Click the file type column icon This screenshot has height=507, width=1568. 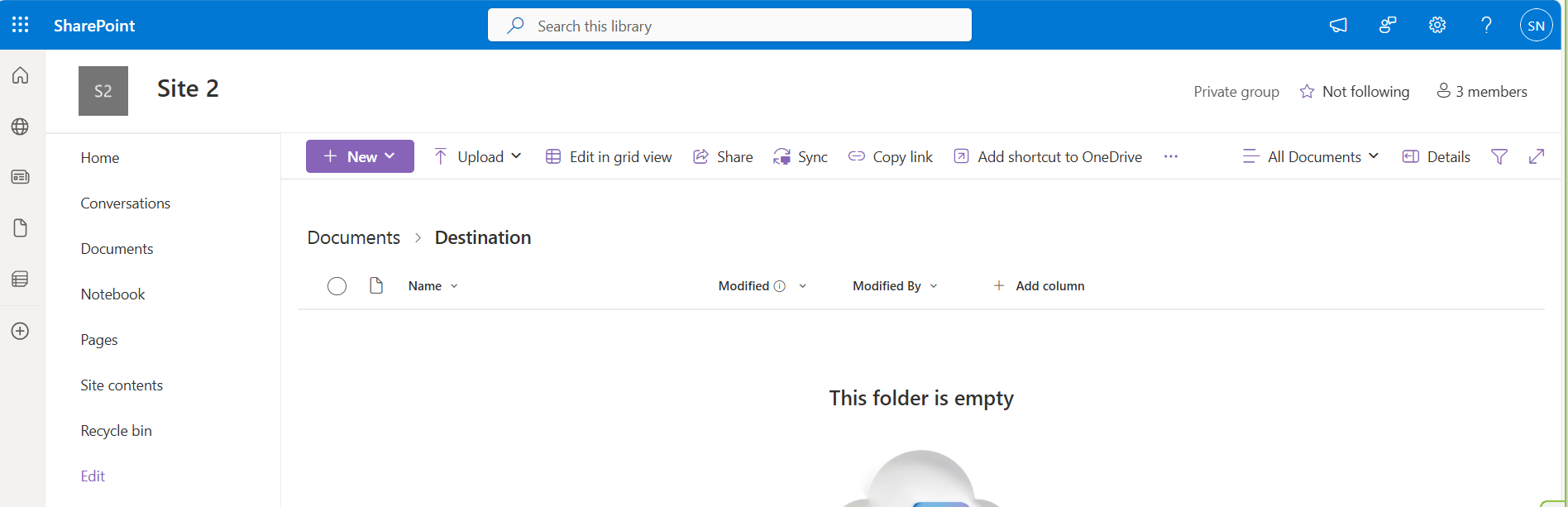coord(376,285)
